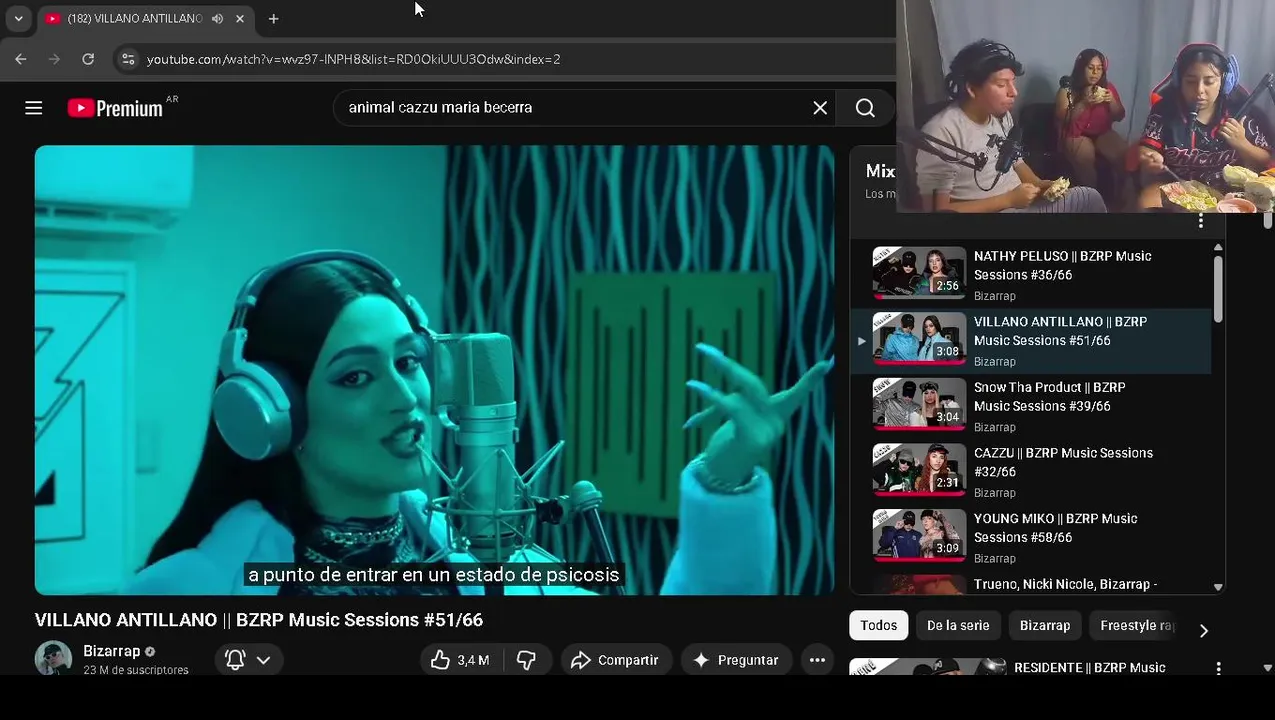
Task: Expand subscription options chevron beside bell
Action: (x=264, y=660)
